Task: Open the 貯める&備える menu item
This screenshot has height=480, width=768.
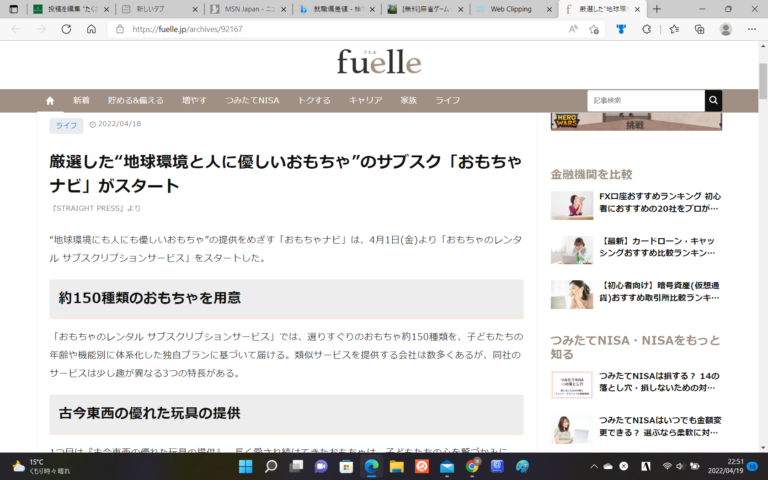Action: coord(136,100)
